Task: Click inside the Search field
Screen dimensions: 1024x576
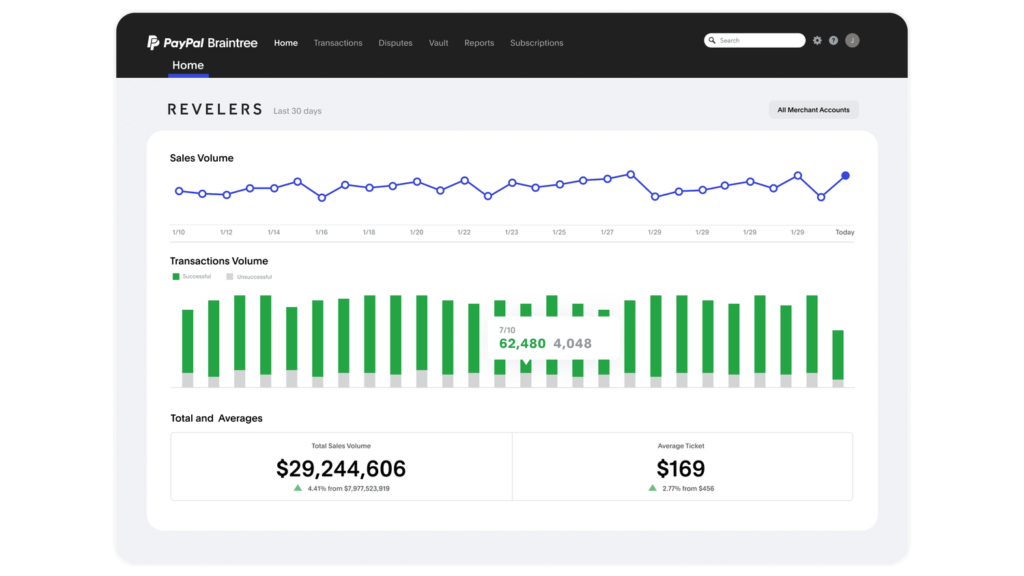Action: point(758,41)
